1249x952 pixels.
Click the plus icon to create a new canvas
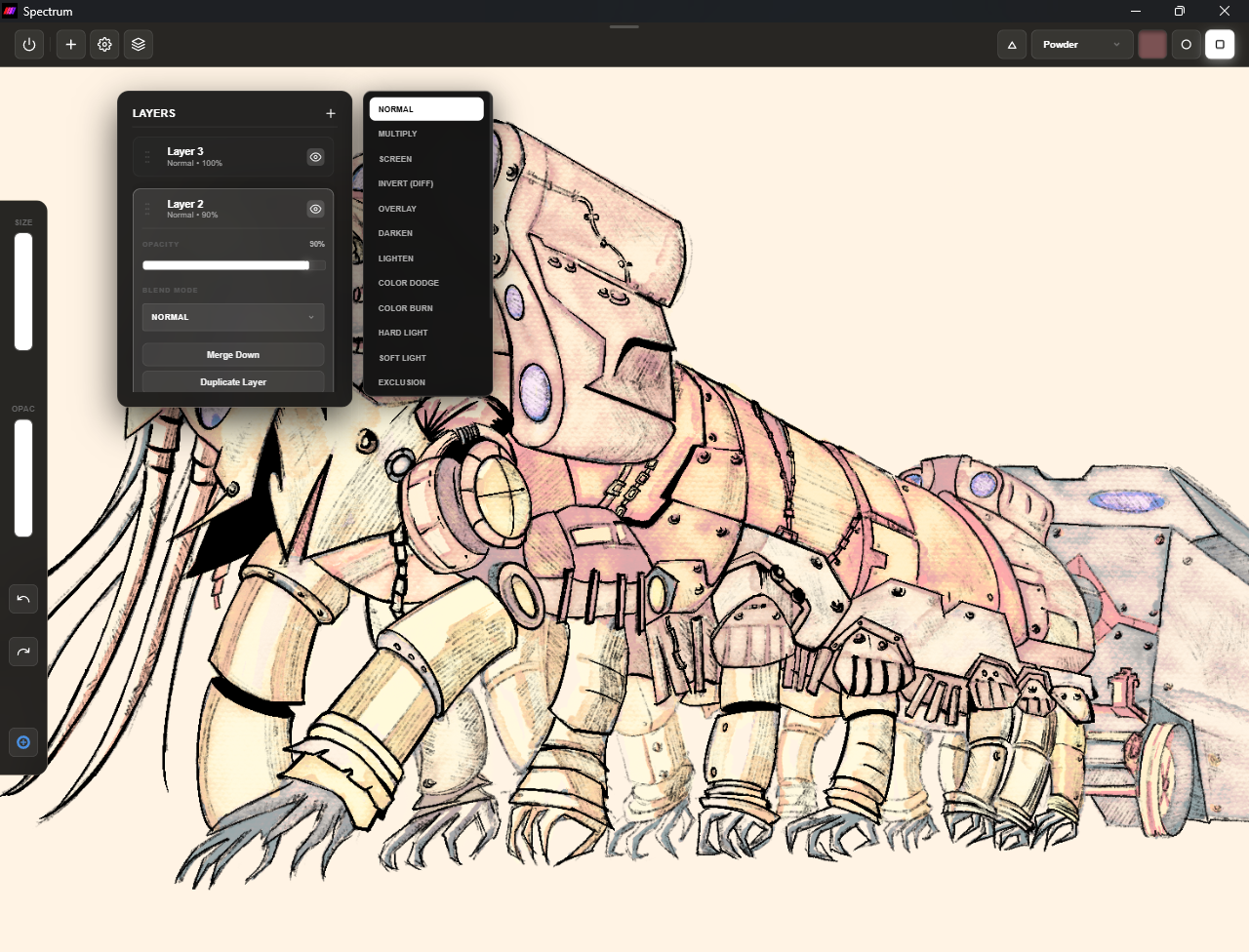pyautogui.click(x=70, y=44)
